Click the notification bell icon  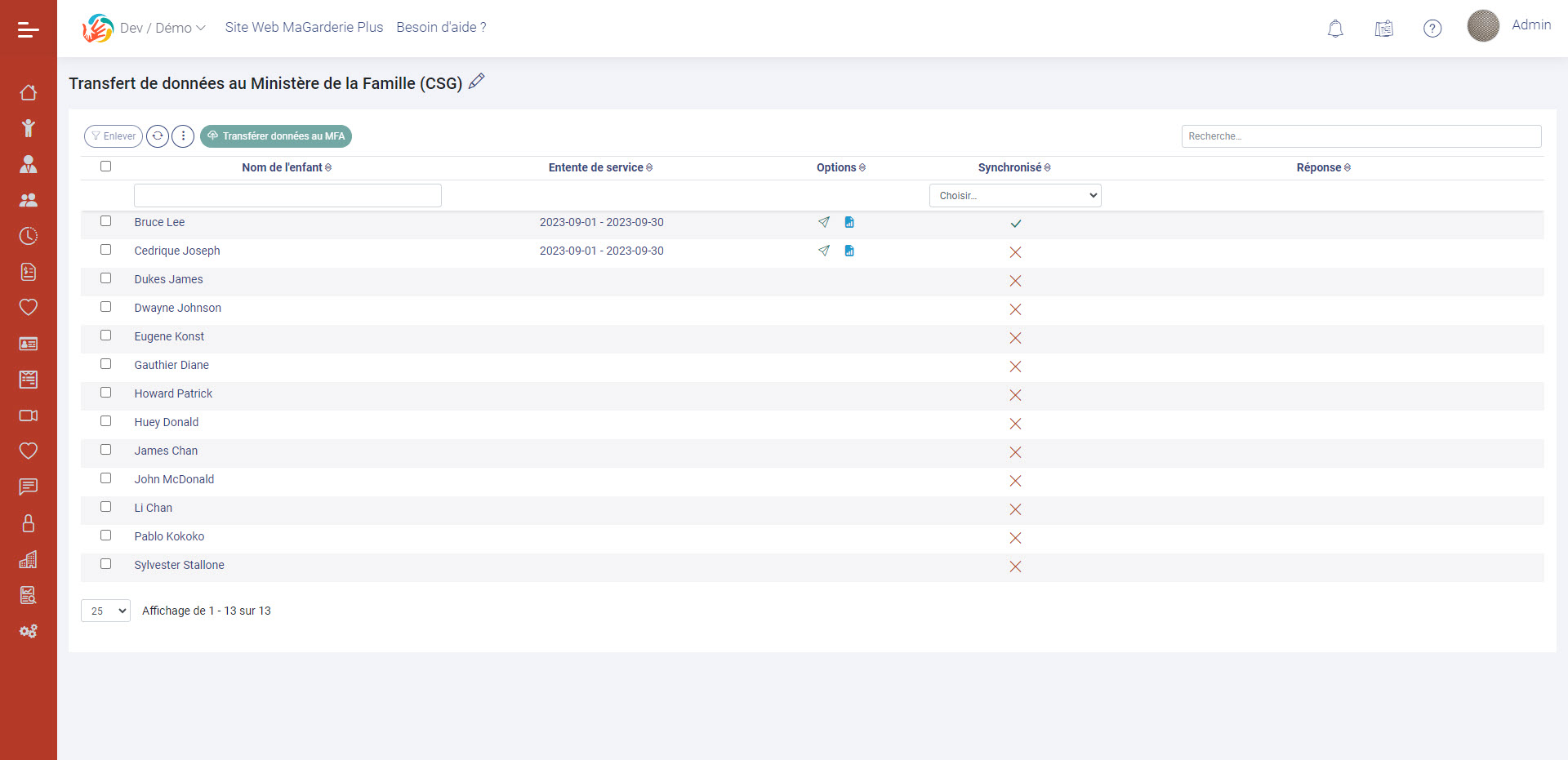(1335, 29)
